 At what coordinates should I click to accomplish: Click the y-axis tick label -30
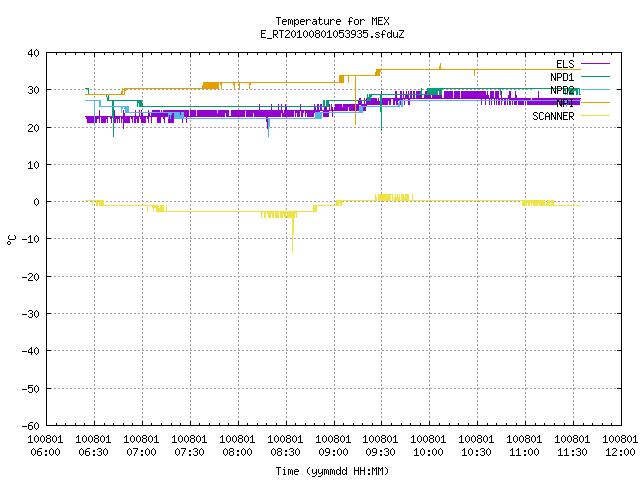coord(31,313)
